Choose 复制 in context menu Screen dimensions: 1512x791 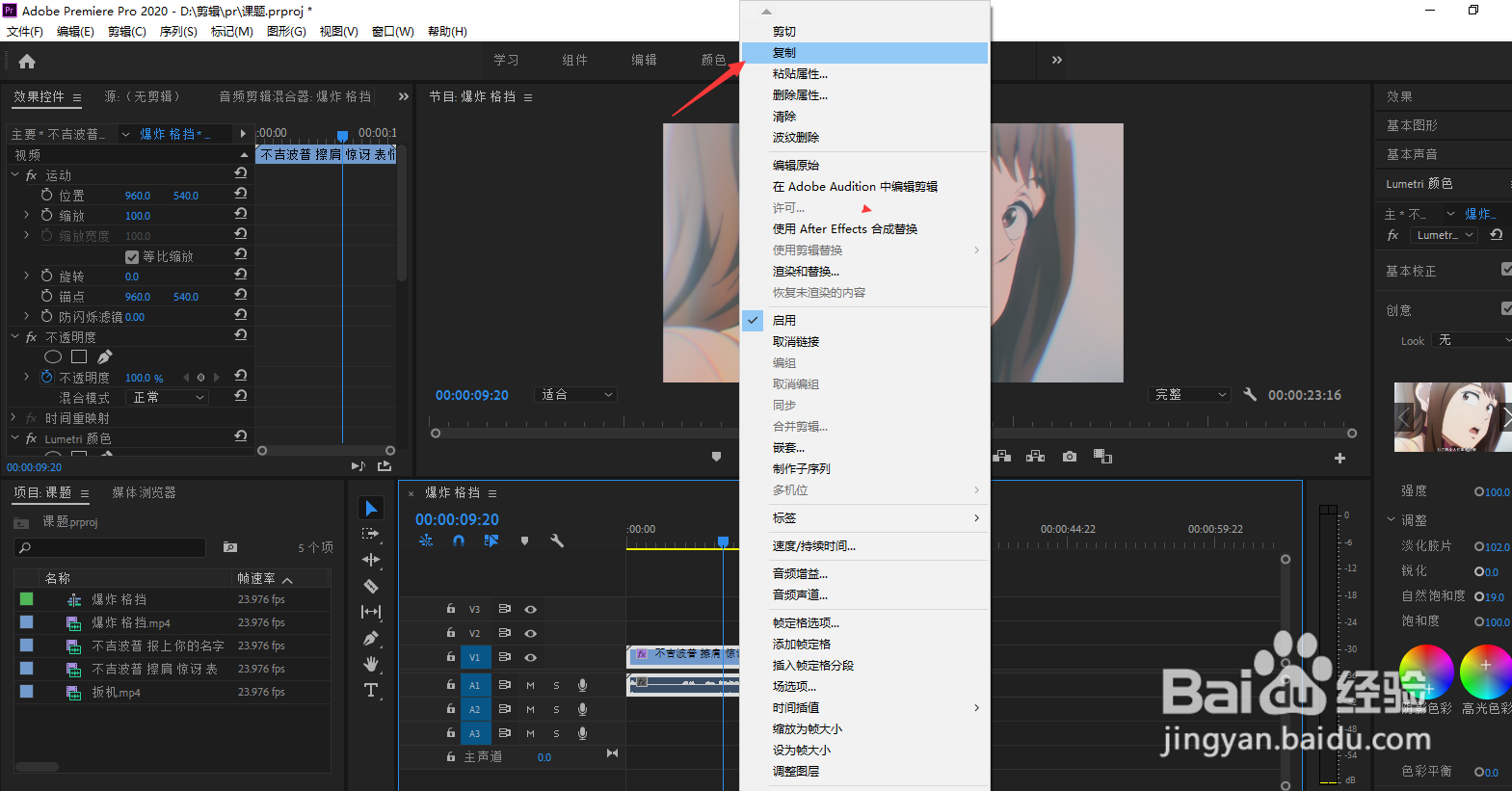pos(864,53)
